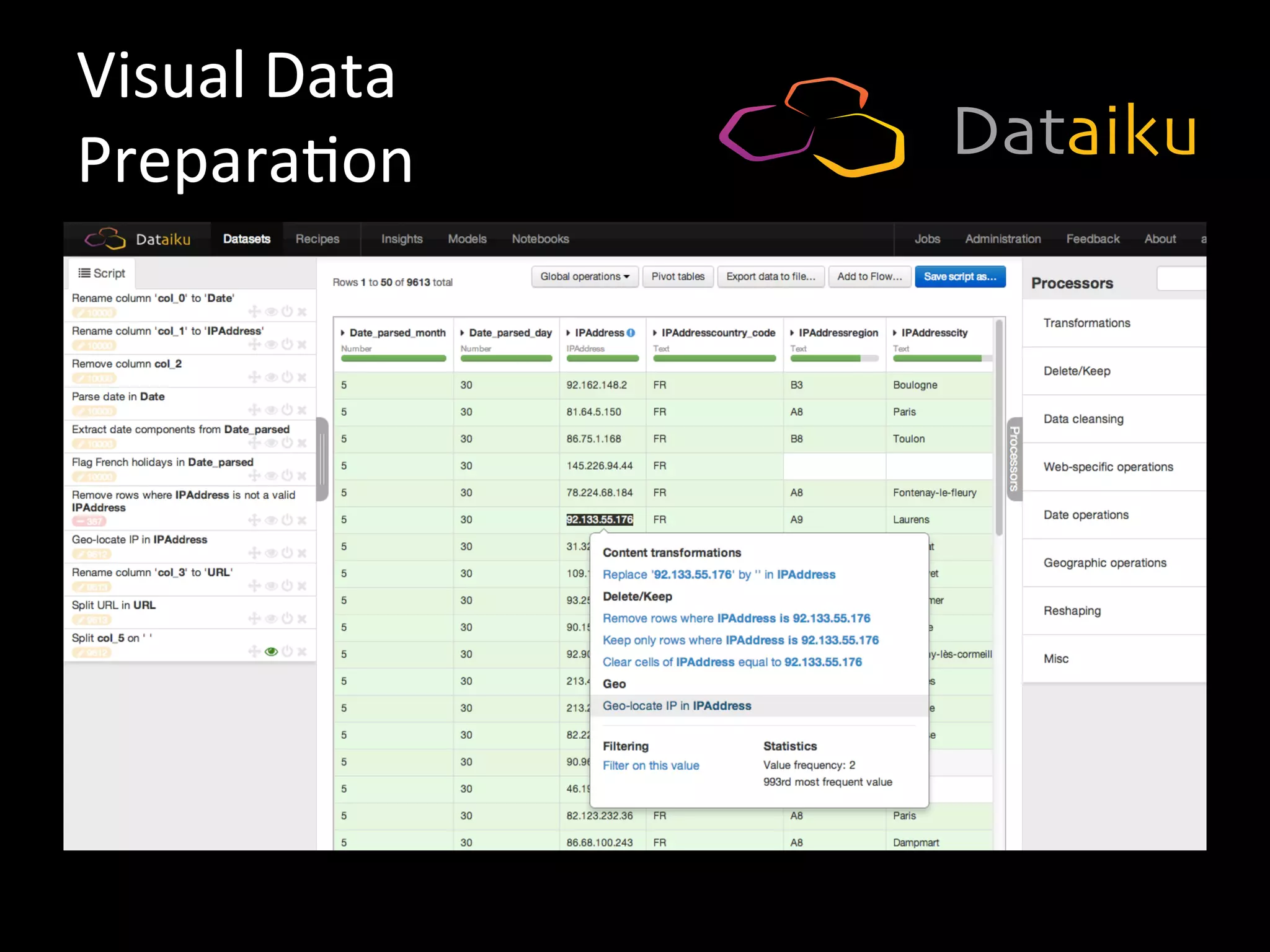Image resolution: width=1270 pixels, height=952 pixels.
Task: Click the power icon of 'Parse date in Date' step
Action: pyautogui.click(x=287, y=410)
